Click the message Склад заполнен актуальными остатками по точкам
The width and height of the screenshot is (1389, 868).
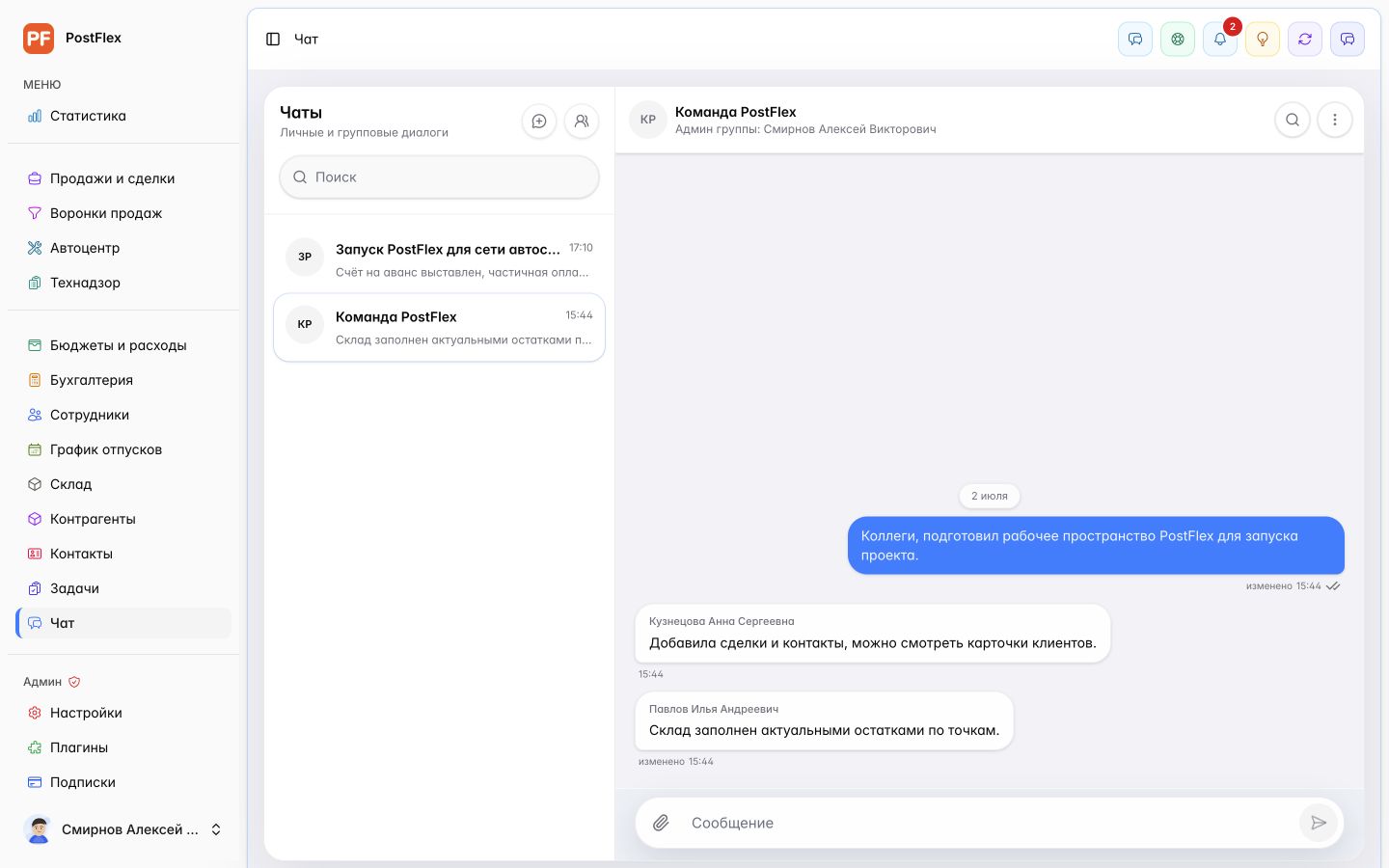824,721
